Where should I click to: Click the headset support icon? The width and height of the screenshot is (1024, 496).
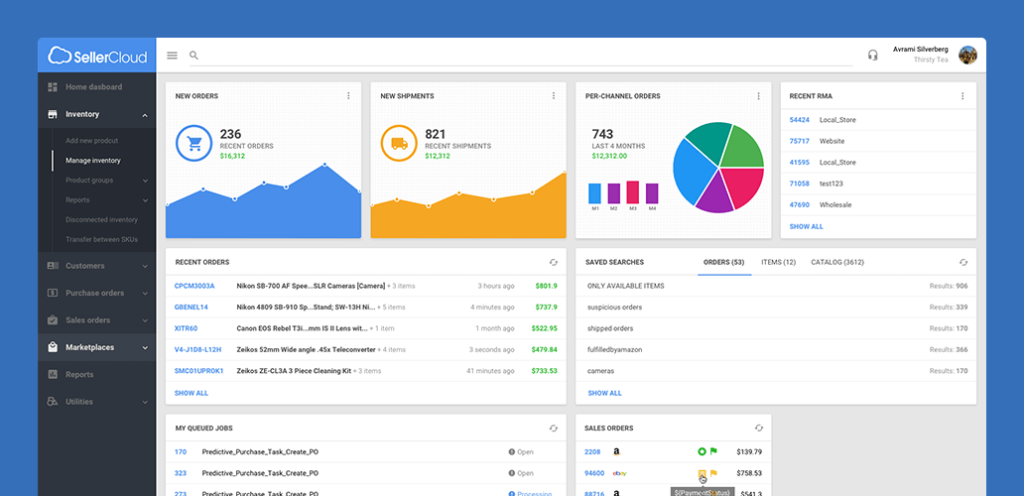click(873, 55)
